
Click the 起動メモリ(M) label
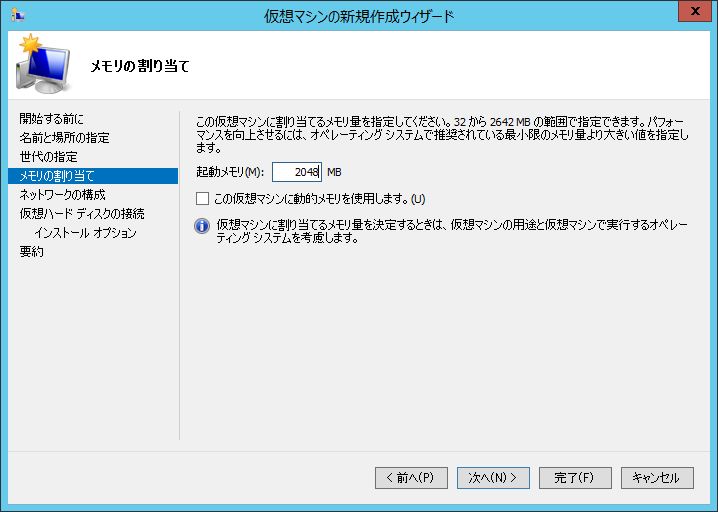(x=230, y=172)
